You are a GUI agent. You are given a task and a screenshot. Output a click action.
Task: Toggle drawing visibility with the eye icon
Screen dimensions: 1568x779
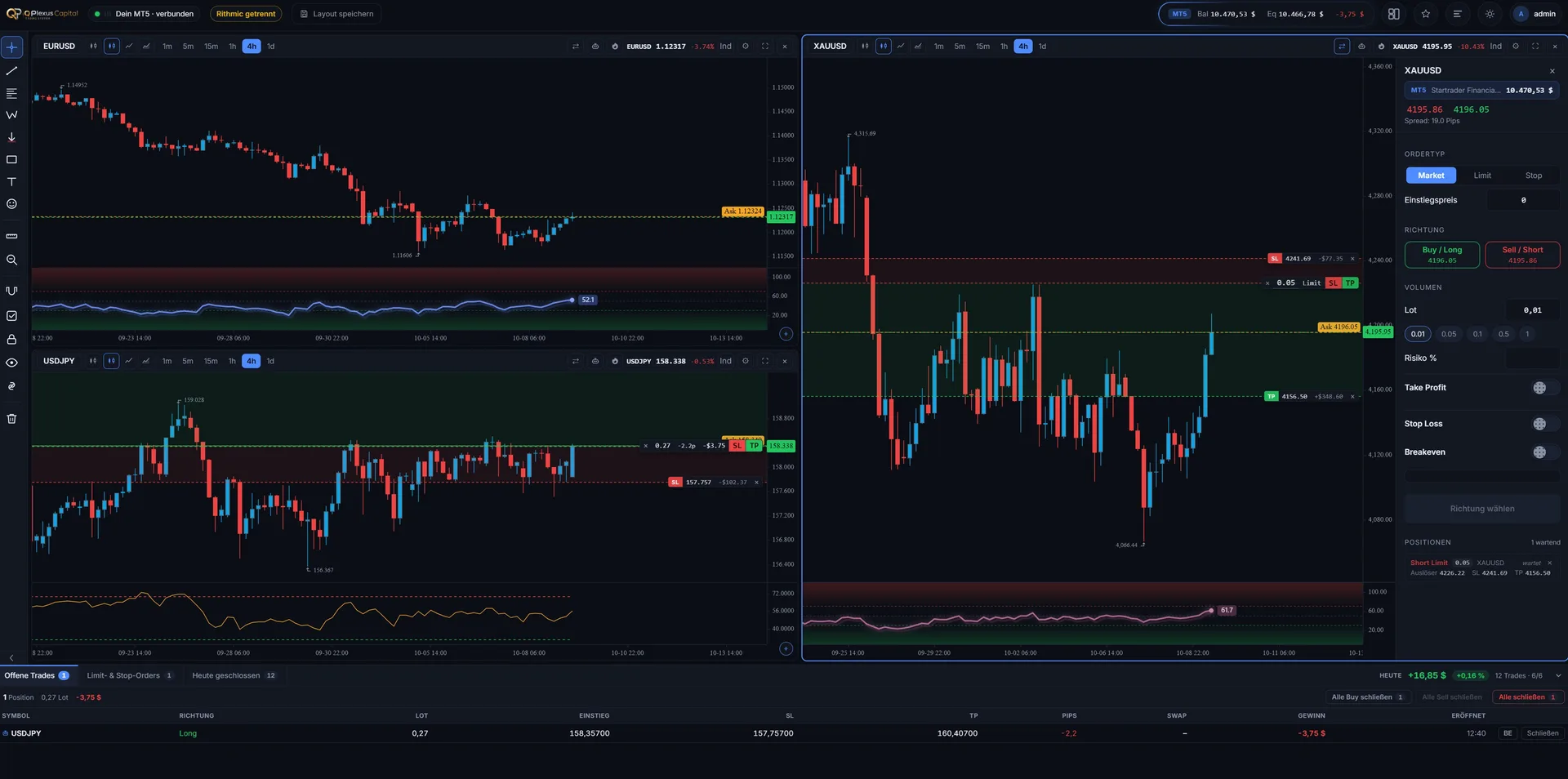click(x=11, y=363)
